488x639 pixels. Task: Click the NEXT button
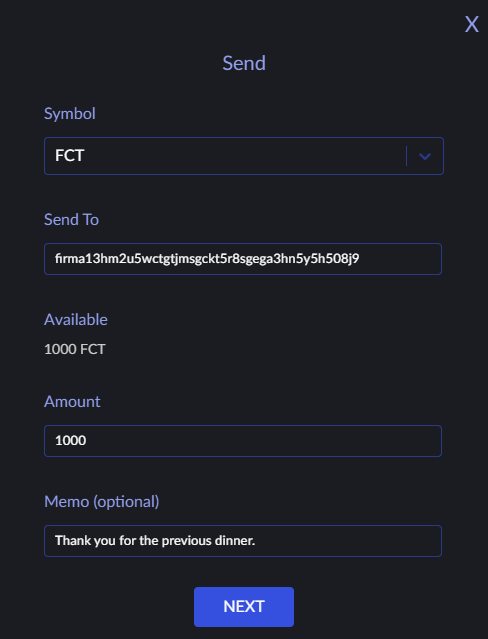point(244,607)
